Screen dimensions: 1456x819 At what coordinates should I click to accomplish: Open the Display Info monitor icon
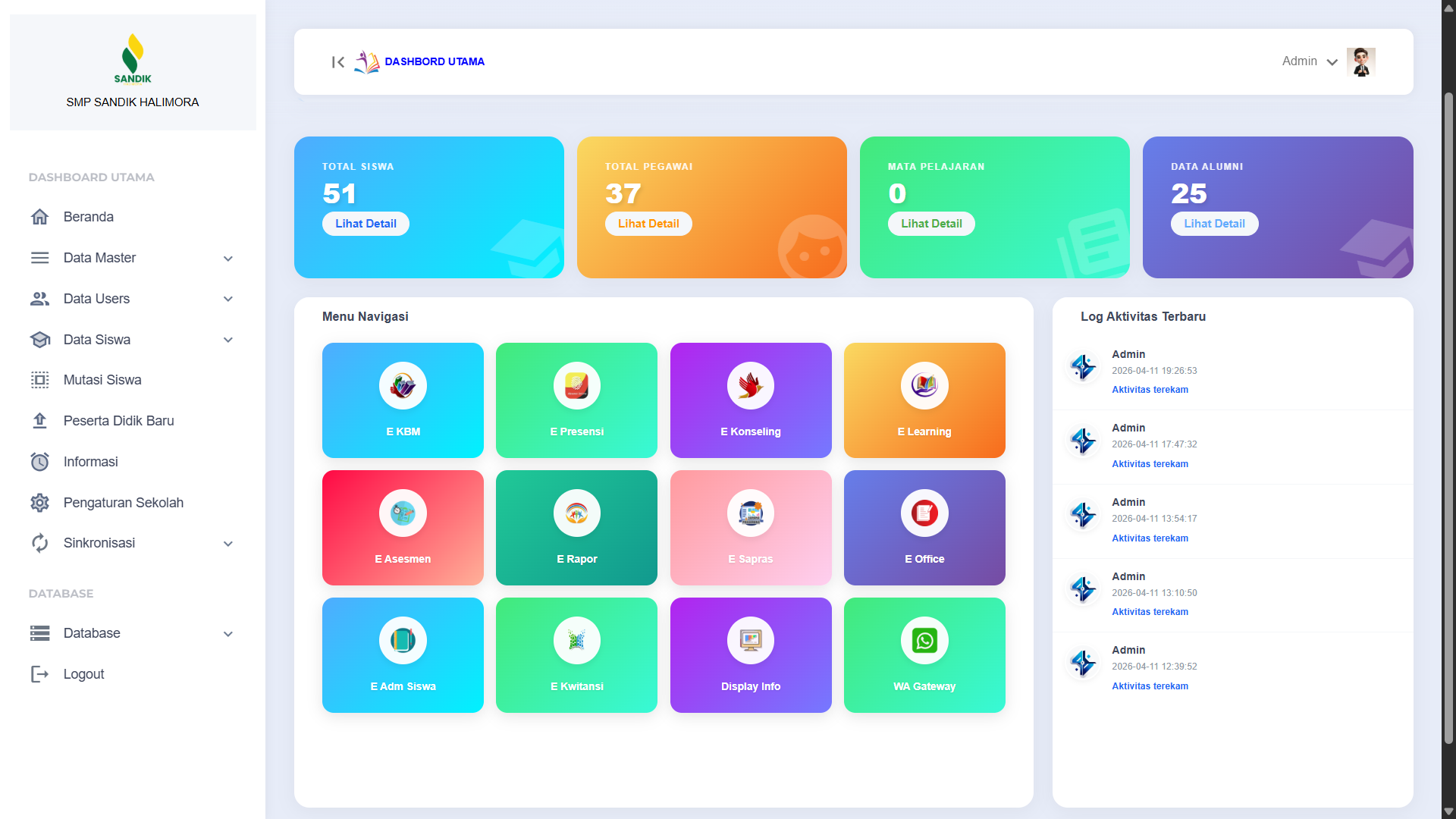[x=750, y=640]
